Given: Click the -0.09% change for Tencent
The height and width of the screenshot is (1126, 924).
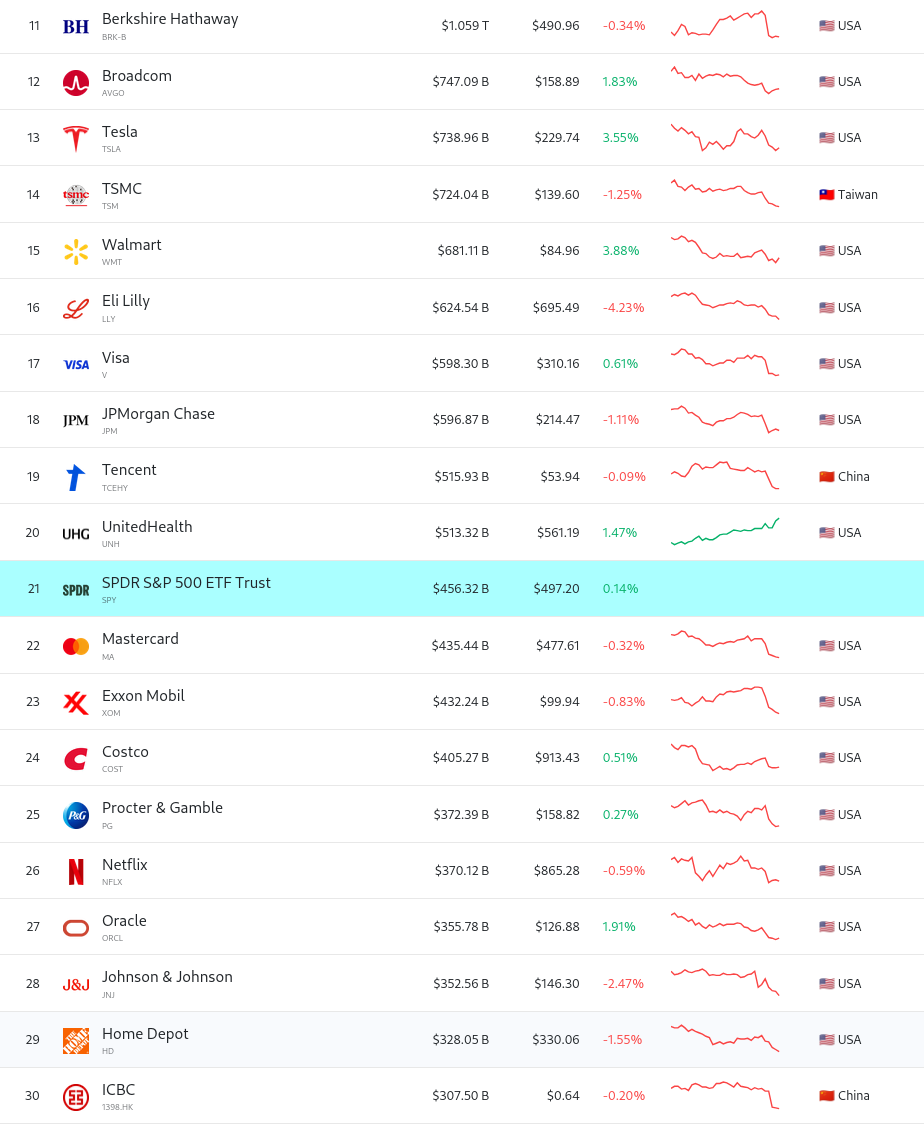Looking at the screenshot, I should (x=625, y=477).
